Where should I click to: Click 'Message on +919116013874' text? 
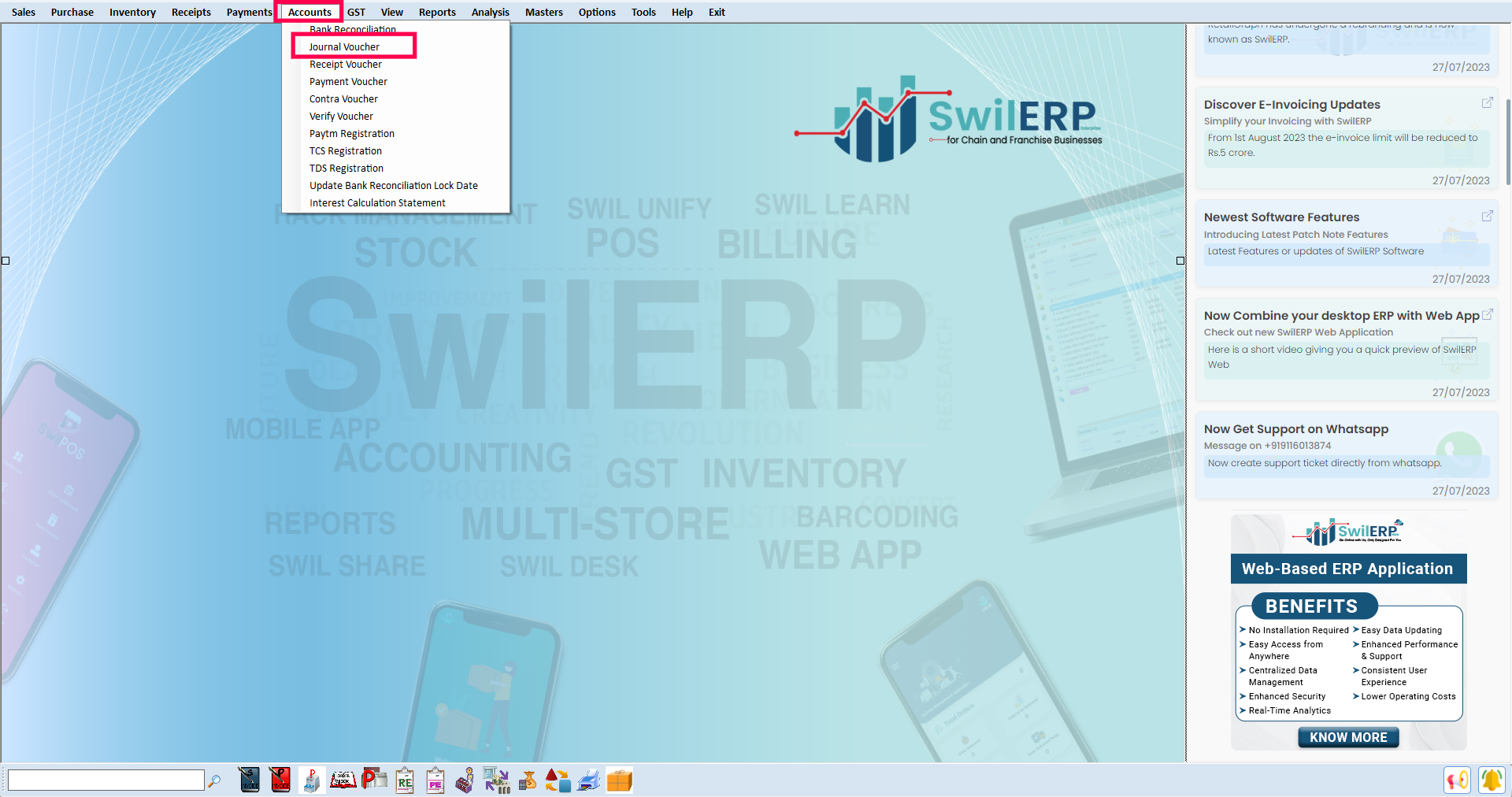(x=1267, y=446)
